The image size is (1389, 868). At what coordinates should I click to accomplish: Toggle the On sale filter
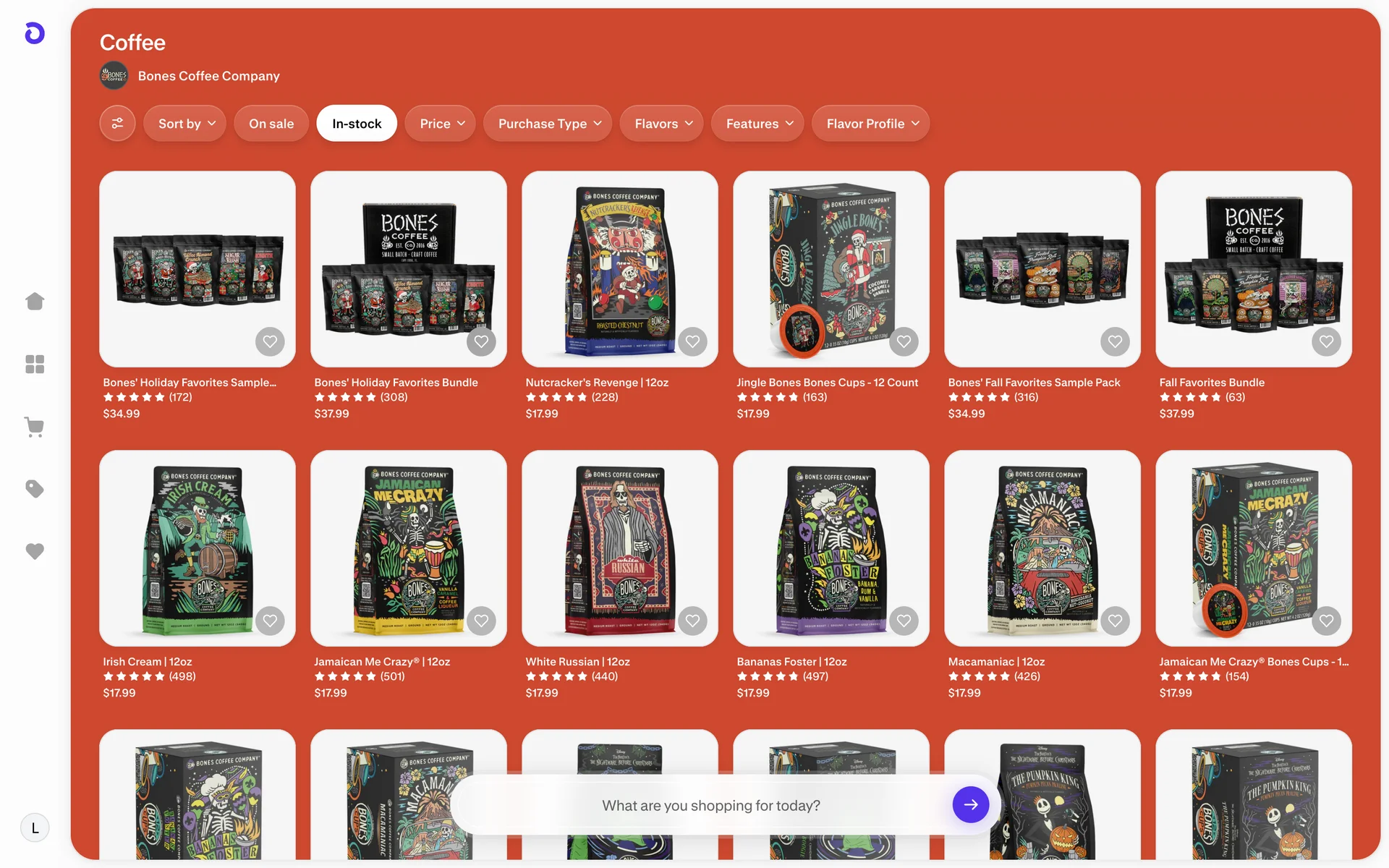pyautogui.click(x=271, y=124)
